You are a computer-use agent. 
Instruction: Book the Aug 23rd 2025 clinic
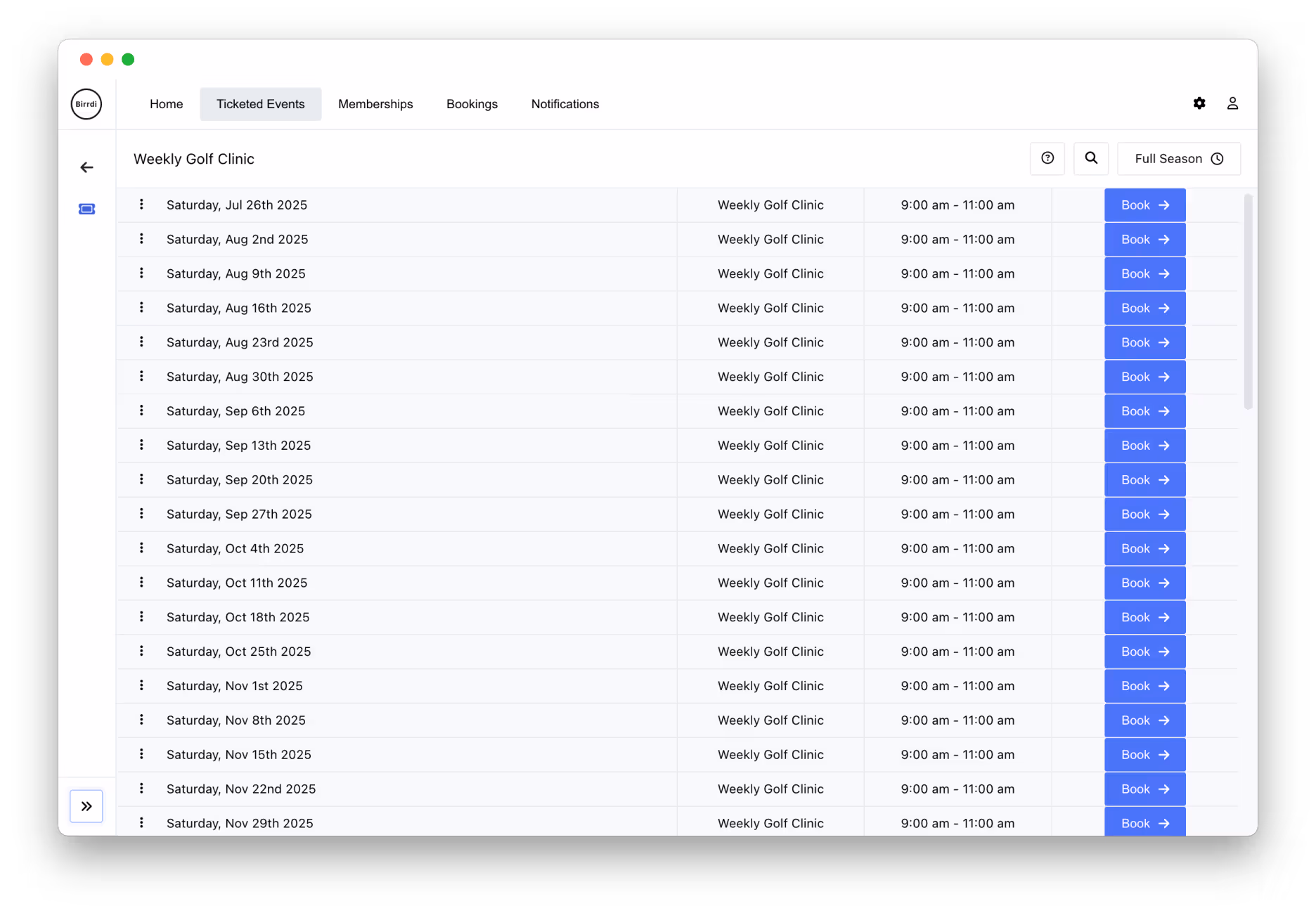coord(1144,343)
